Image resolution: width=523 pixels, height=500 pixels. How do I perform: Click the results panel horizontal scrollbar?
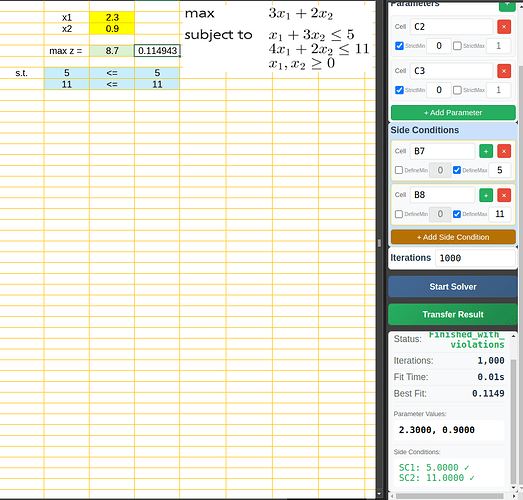tap(450, 496)
